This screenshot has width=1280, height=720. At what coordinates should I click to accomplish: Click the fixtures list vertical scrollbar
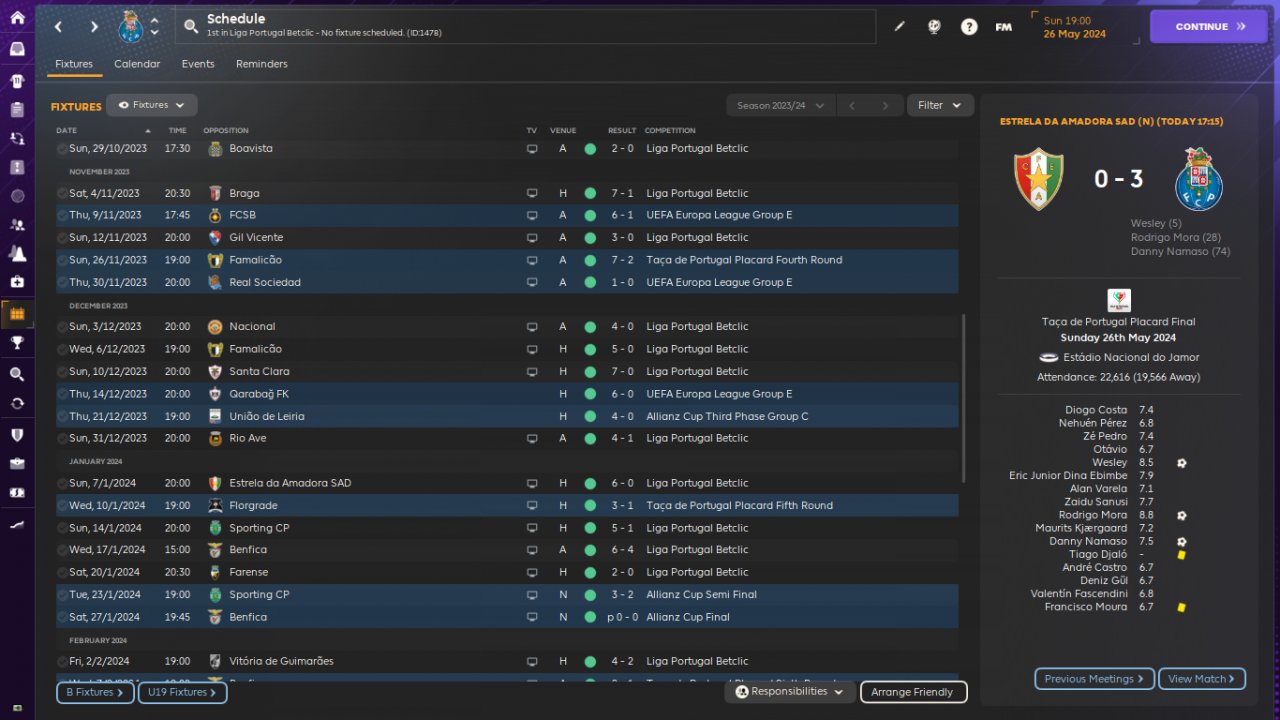click(964, 398)
